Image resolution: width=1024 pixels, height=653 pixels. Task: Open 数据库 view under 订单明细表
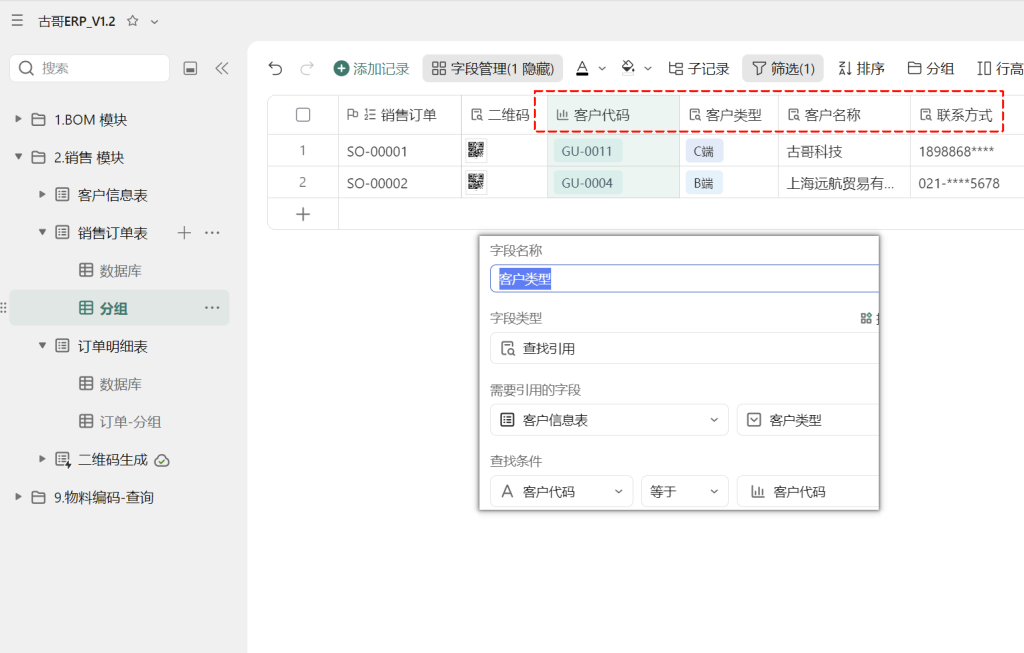(x=120, y=383)
